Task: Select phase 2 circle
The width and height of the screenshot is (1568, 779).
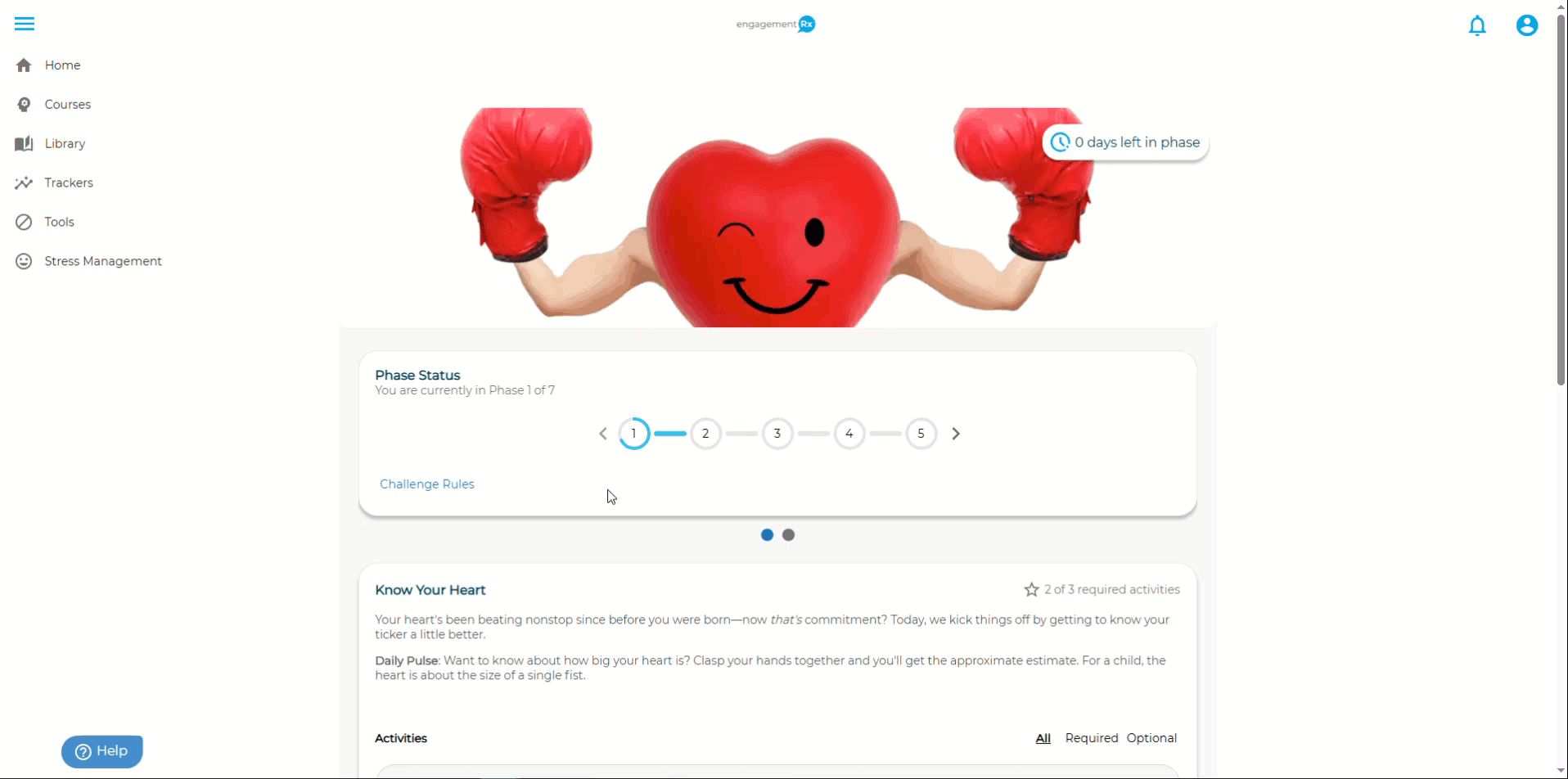Action: [705, 434]
